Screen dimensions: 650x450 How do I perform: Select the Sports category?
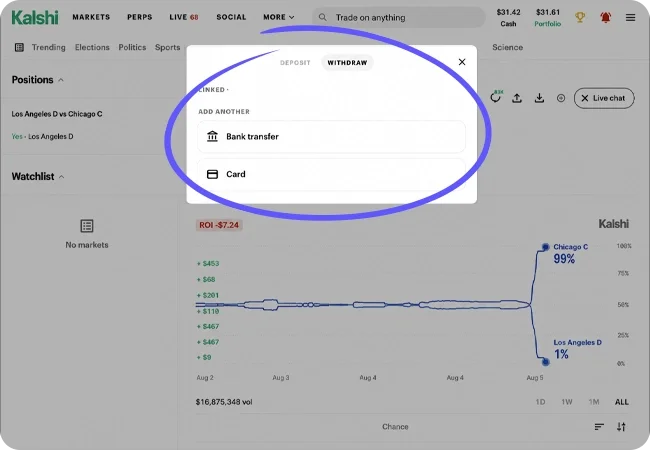coord(167,47)
